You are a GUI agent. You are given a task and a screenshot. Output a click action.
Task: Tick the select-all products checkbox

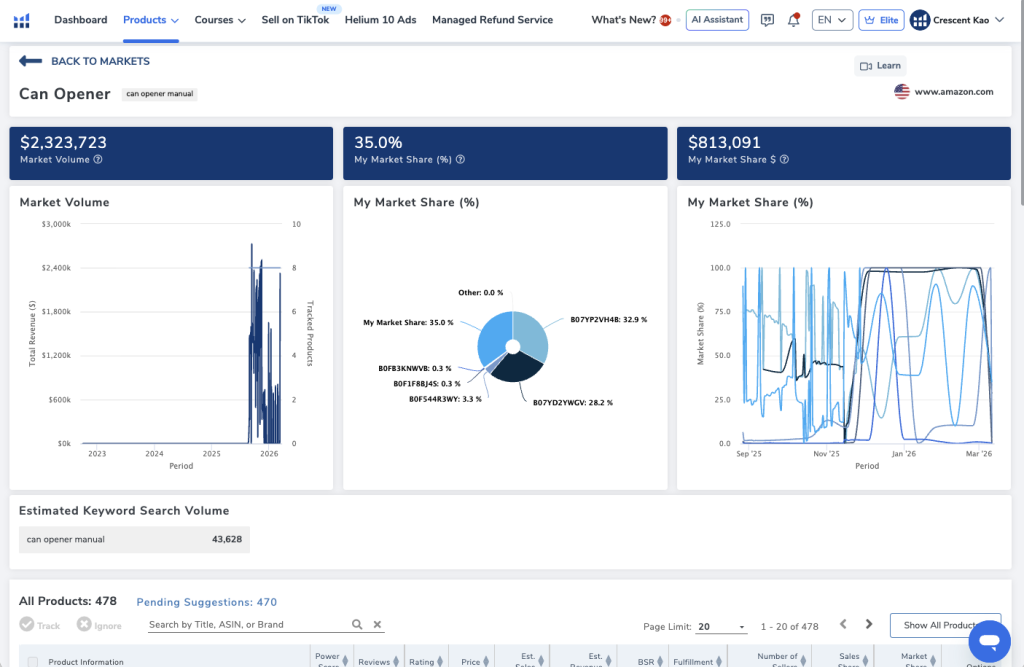33,661
